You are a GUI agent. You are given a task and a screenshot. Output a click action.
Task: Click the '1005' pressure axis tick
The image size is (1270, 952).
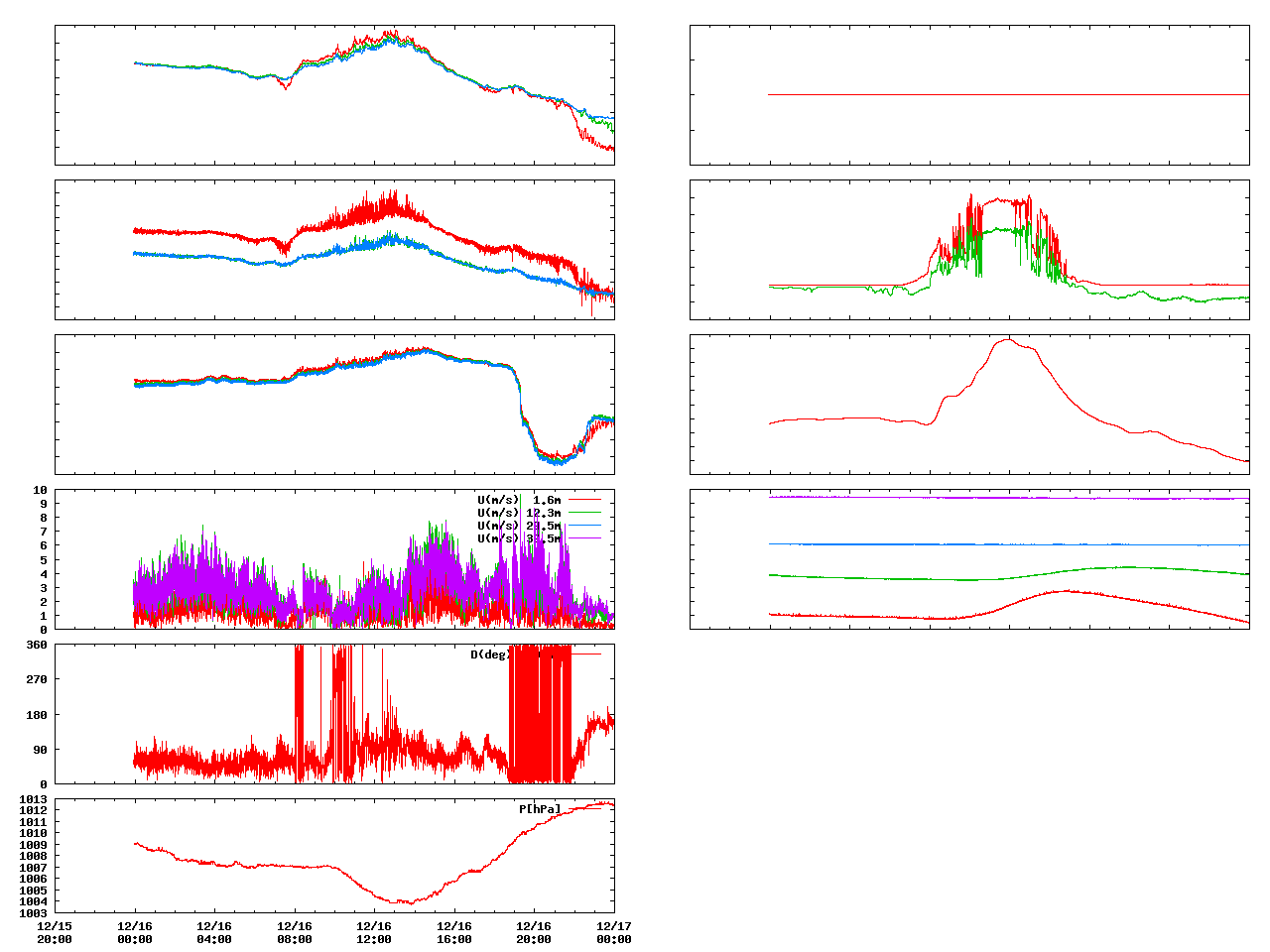pyautogui.click(x=34, y=891)
